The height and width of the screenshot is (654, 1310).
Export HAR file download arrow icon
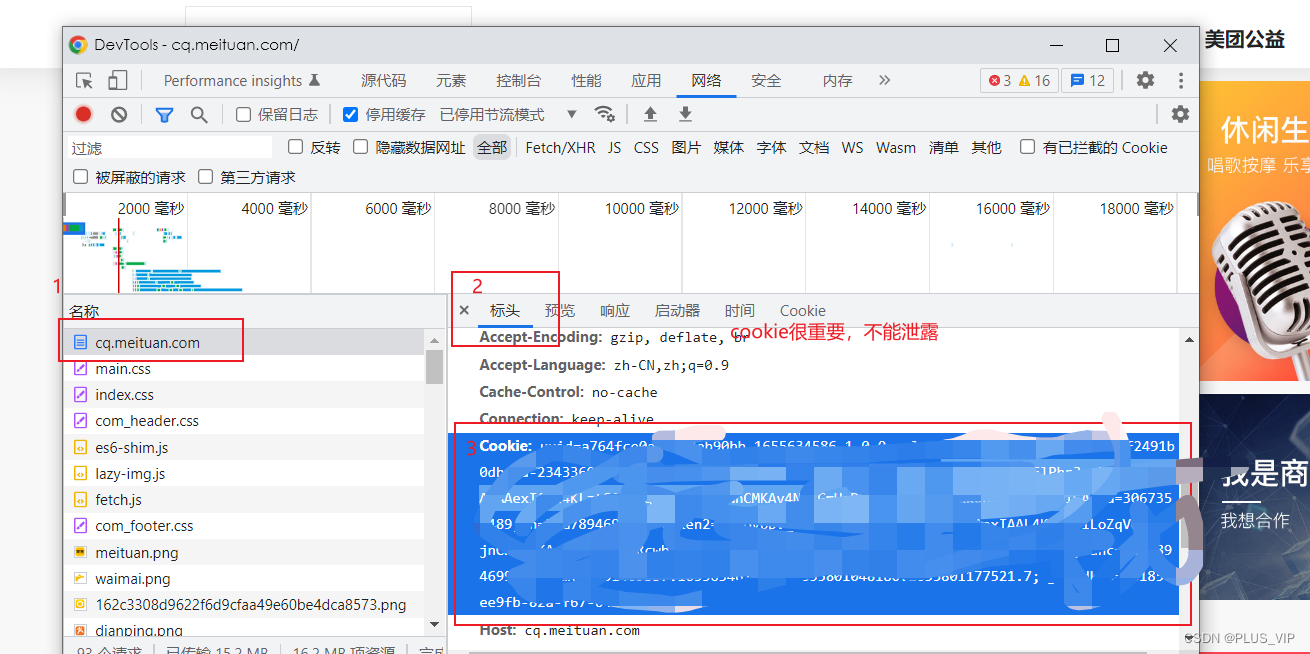[x=685, y=114]
